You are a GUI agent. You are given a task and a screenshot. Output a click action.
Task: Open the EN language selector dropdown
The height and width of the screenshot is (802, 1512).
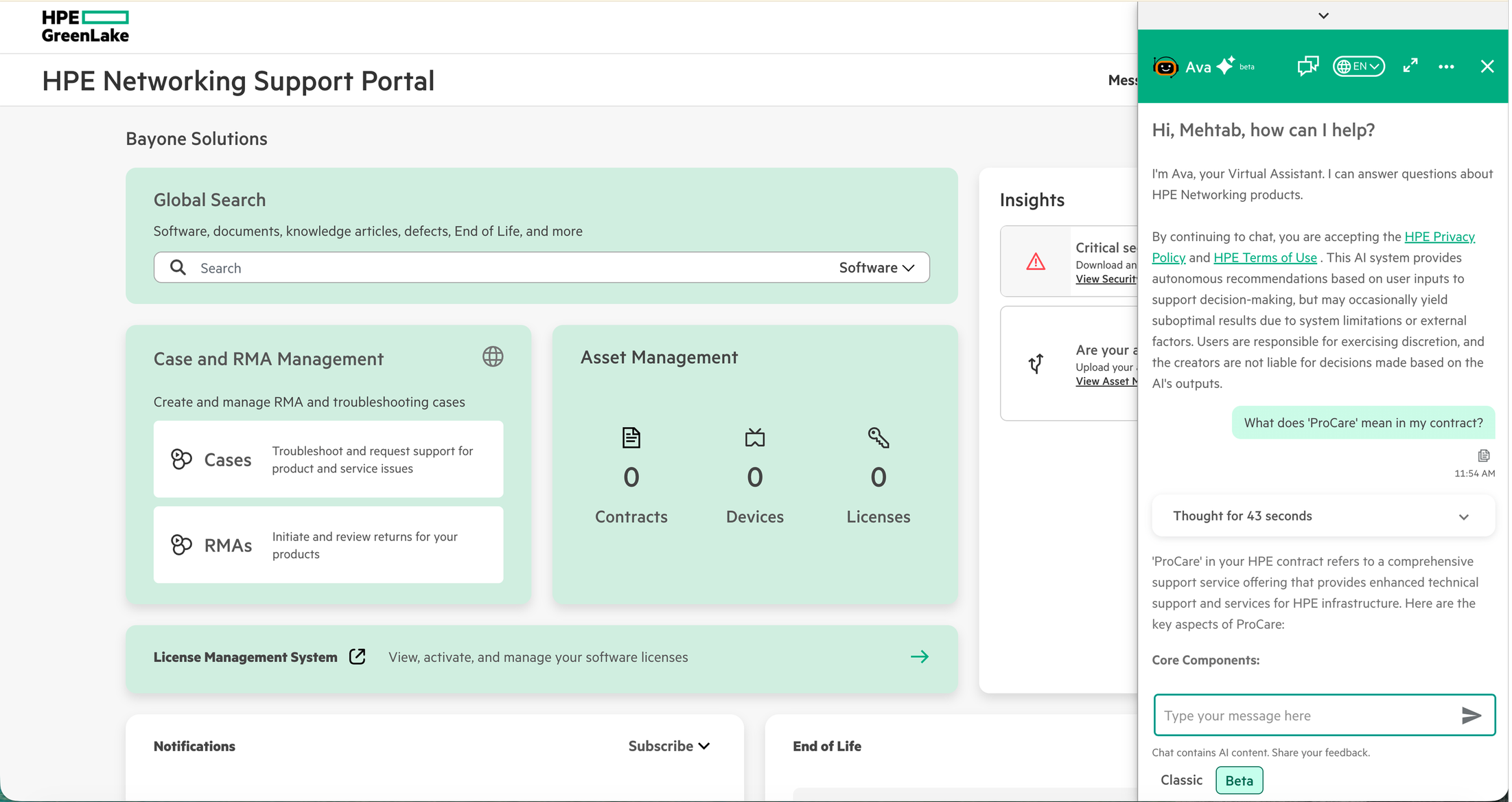coord(1358,67)
